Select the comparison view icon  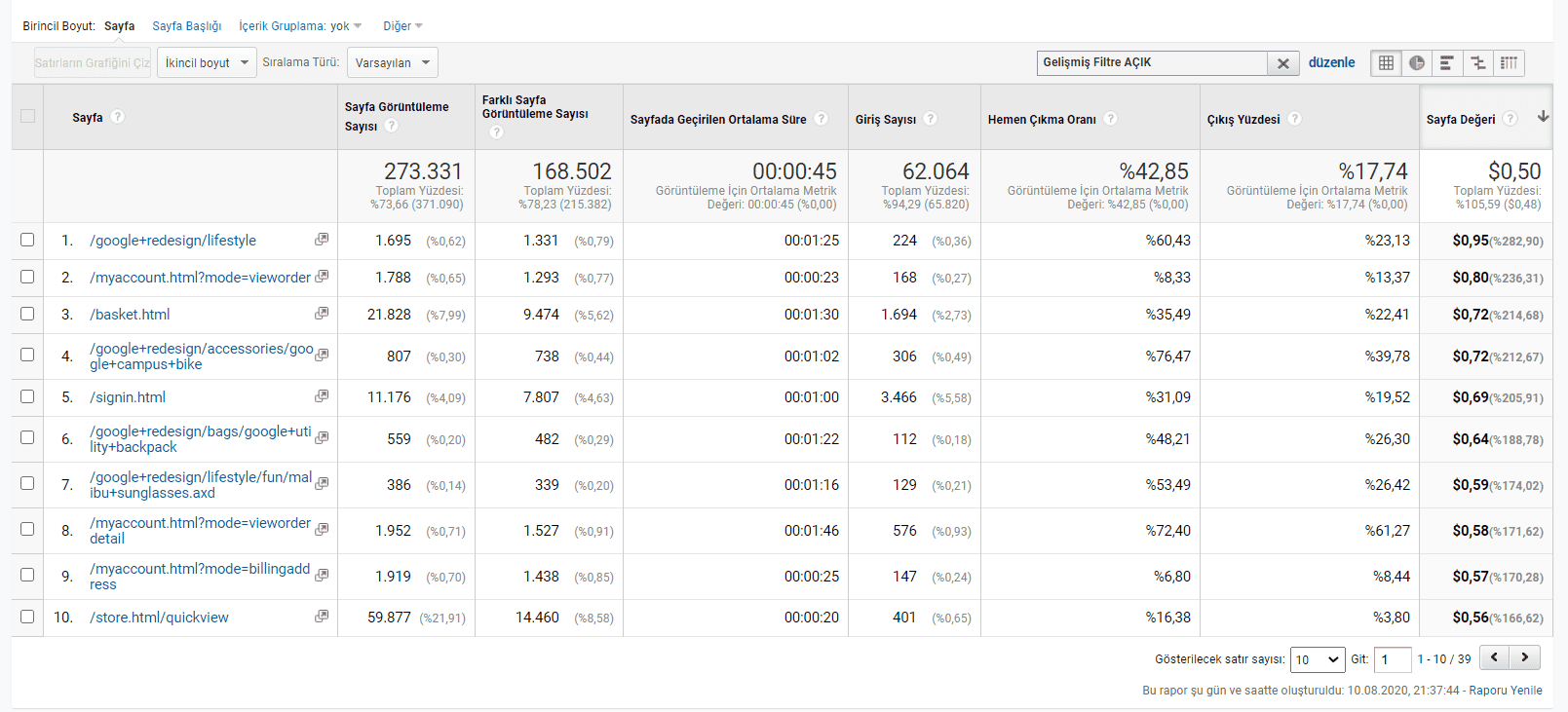1478,63
